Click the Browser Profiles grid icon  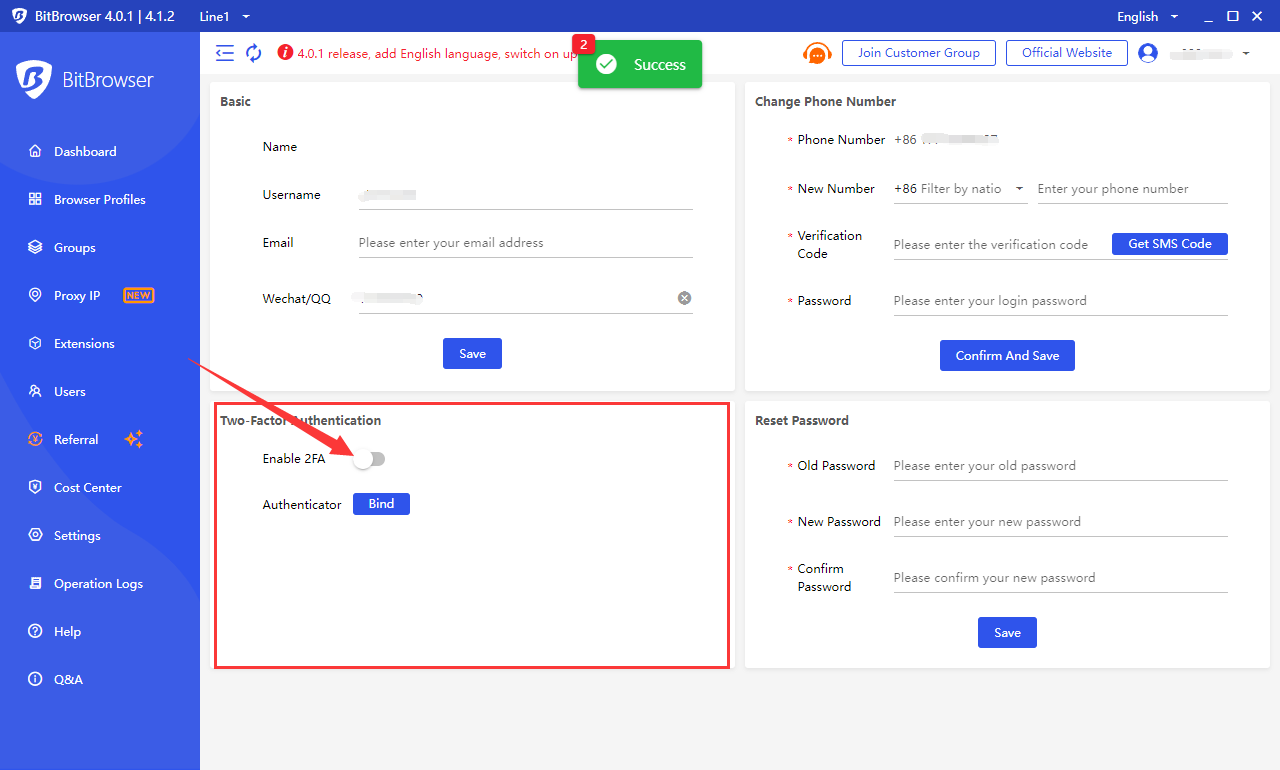point(35,200)
